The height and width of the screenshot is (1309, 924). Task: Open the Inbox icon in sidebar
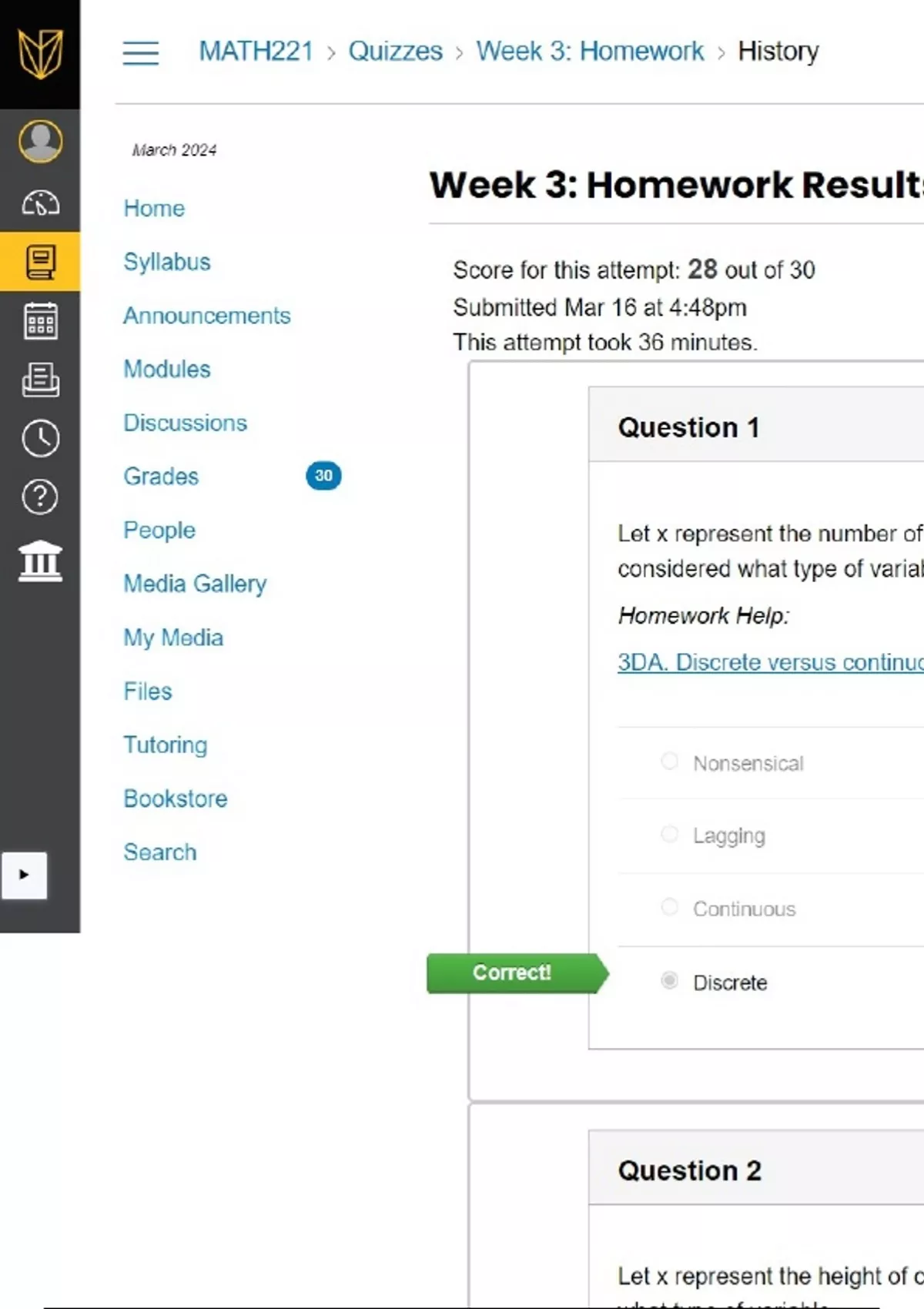click(40, 380)
